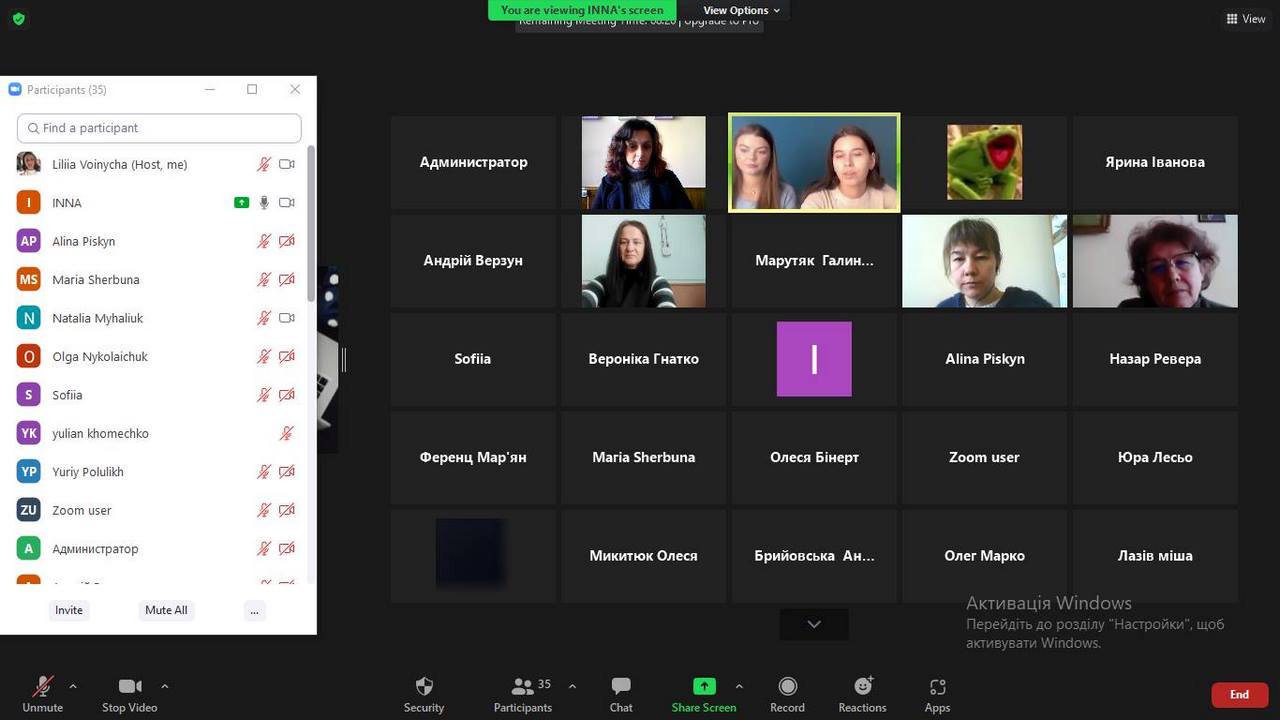1280x720 pixels.
Task: Click Sofiia's S avatar in the list
Action: pos(28,395)
